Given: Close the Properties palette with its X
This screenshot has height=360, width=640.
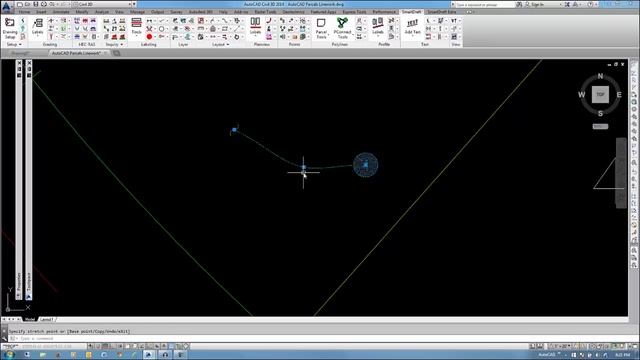Looking at the screenshot, I should (x=19, y=63).
